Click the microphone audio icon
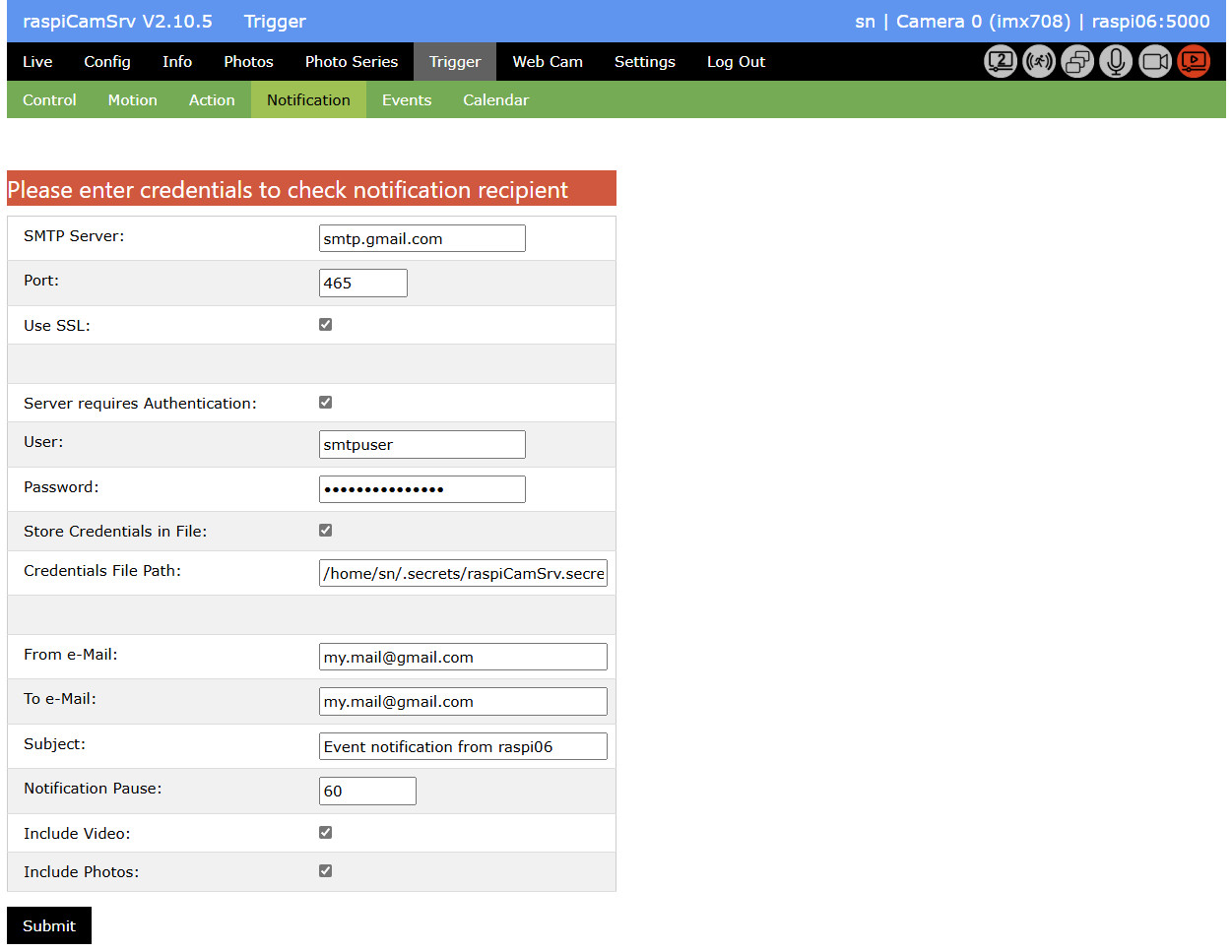Image resolution: width=1232 pixels, height=952 pixels. (x=1116, y=62)
